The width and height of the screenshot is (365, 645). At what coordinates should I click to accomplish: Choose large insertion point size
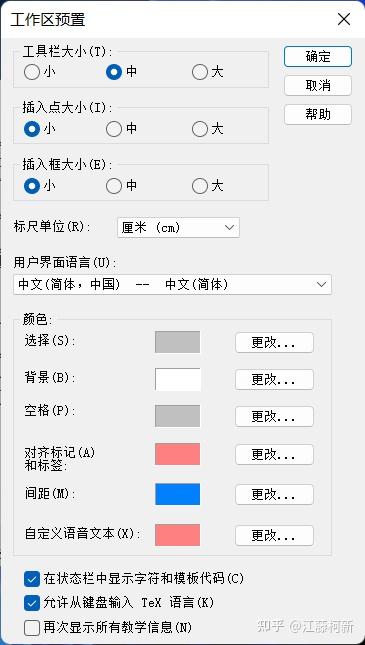[x=200, y=129]
